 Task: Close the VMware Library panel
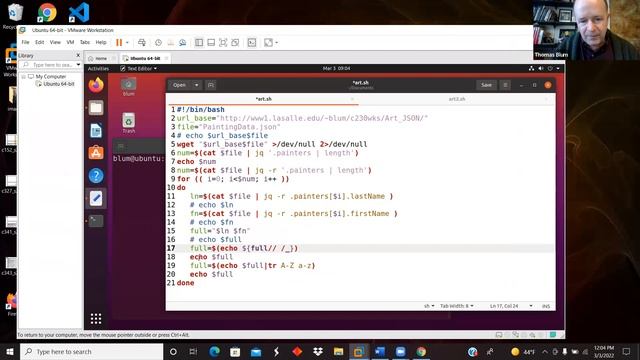(78, 55)
